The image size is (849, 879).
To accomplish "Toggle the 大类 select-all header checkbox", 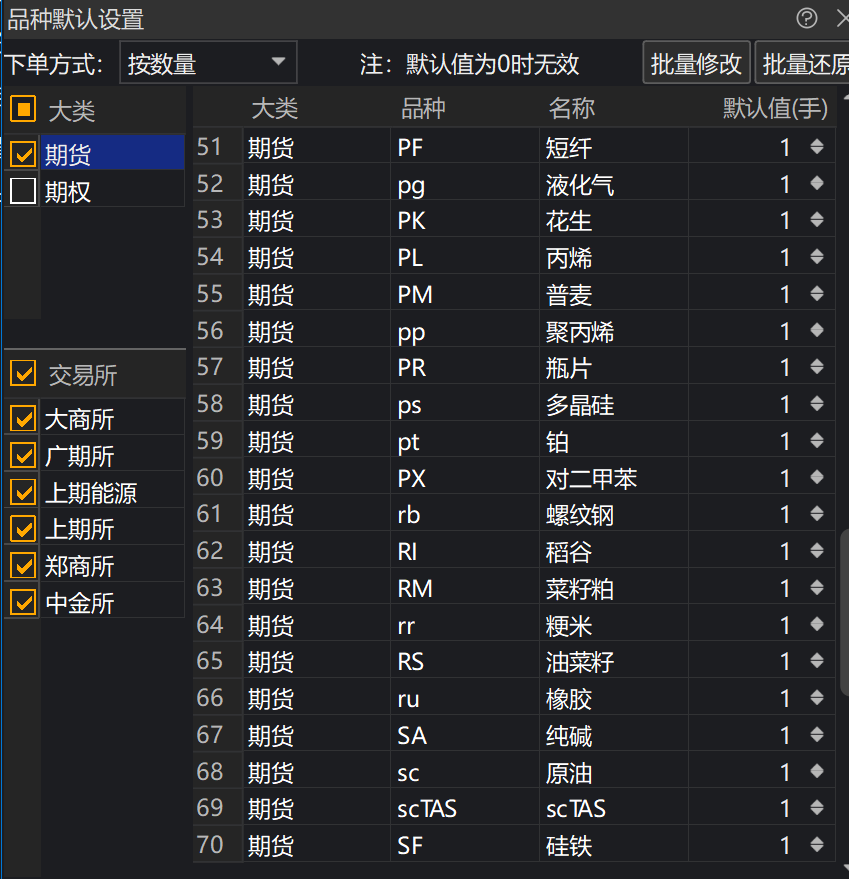I will tap(23, 109).
